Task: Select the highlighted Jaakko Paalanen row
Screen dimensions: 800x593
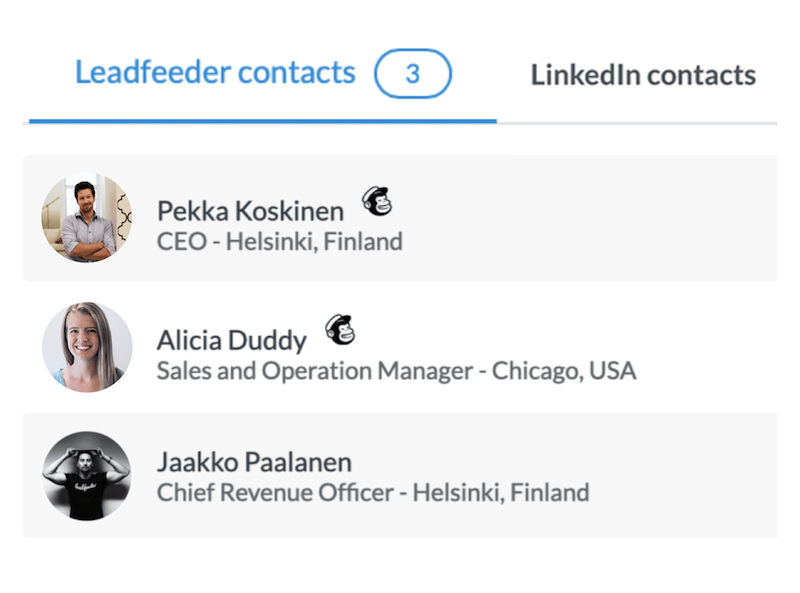Action: (400, 477)
